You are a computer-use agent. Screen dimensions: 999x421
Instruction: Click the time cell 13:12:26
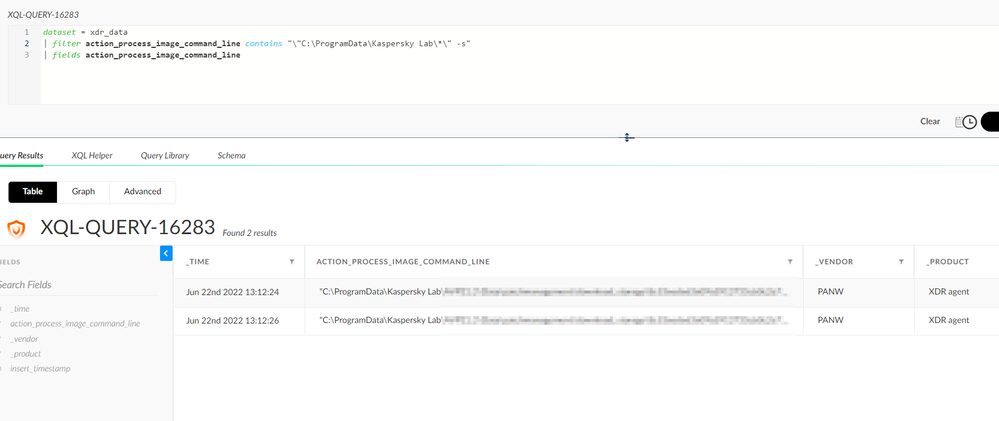(233, 320)
